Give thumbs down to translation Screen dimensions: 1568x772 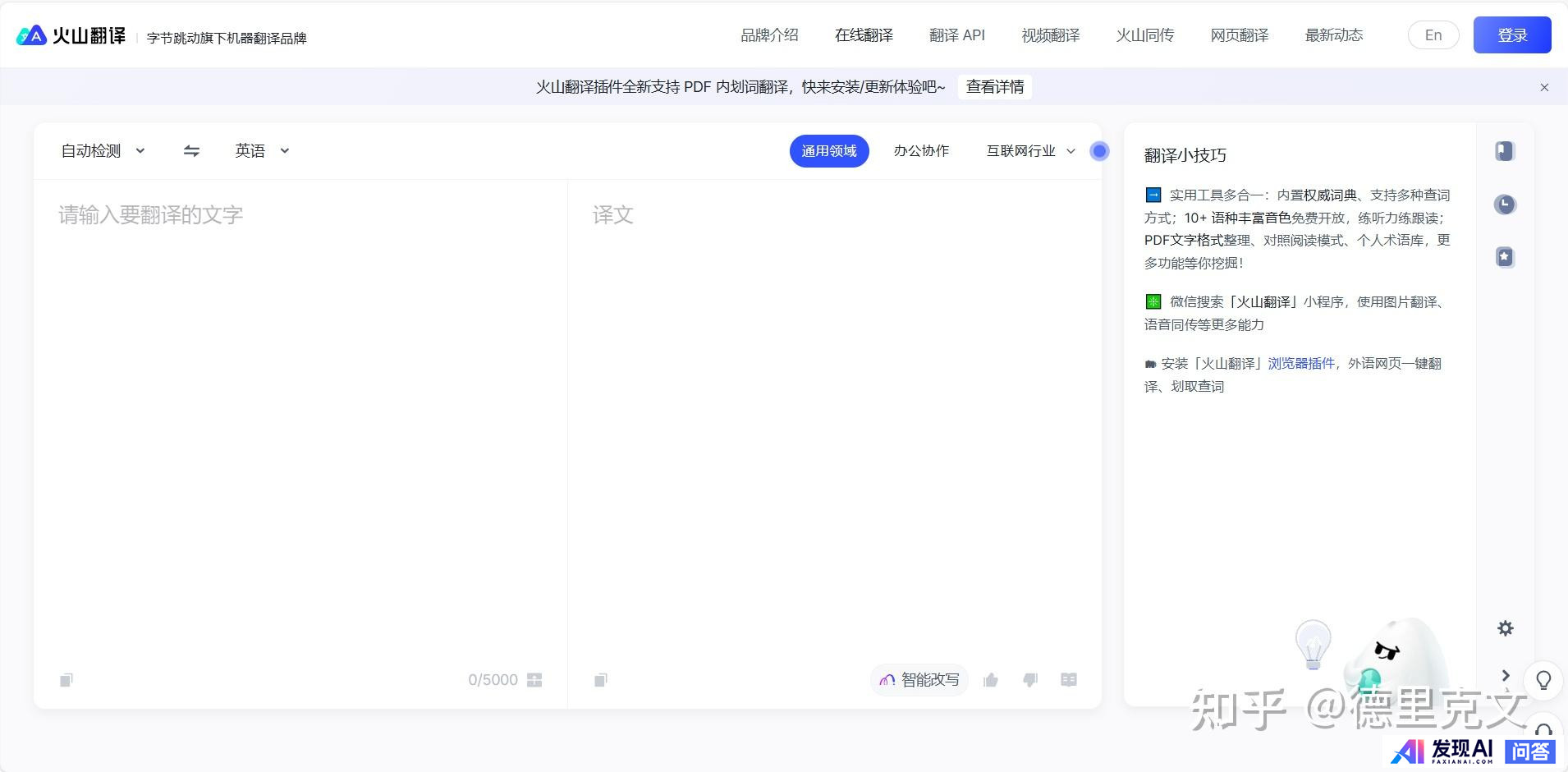pyautogui.click(x=1030, y=680)
